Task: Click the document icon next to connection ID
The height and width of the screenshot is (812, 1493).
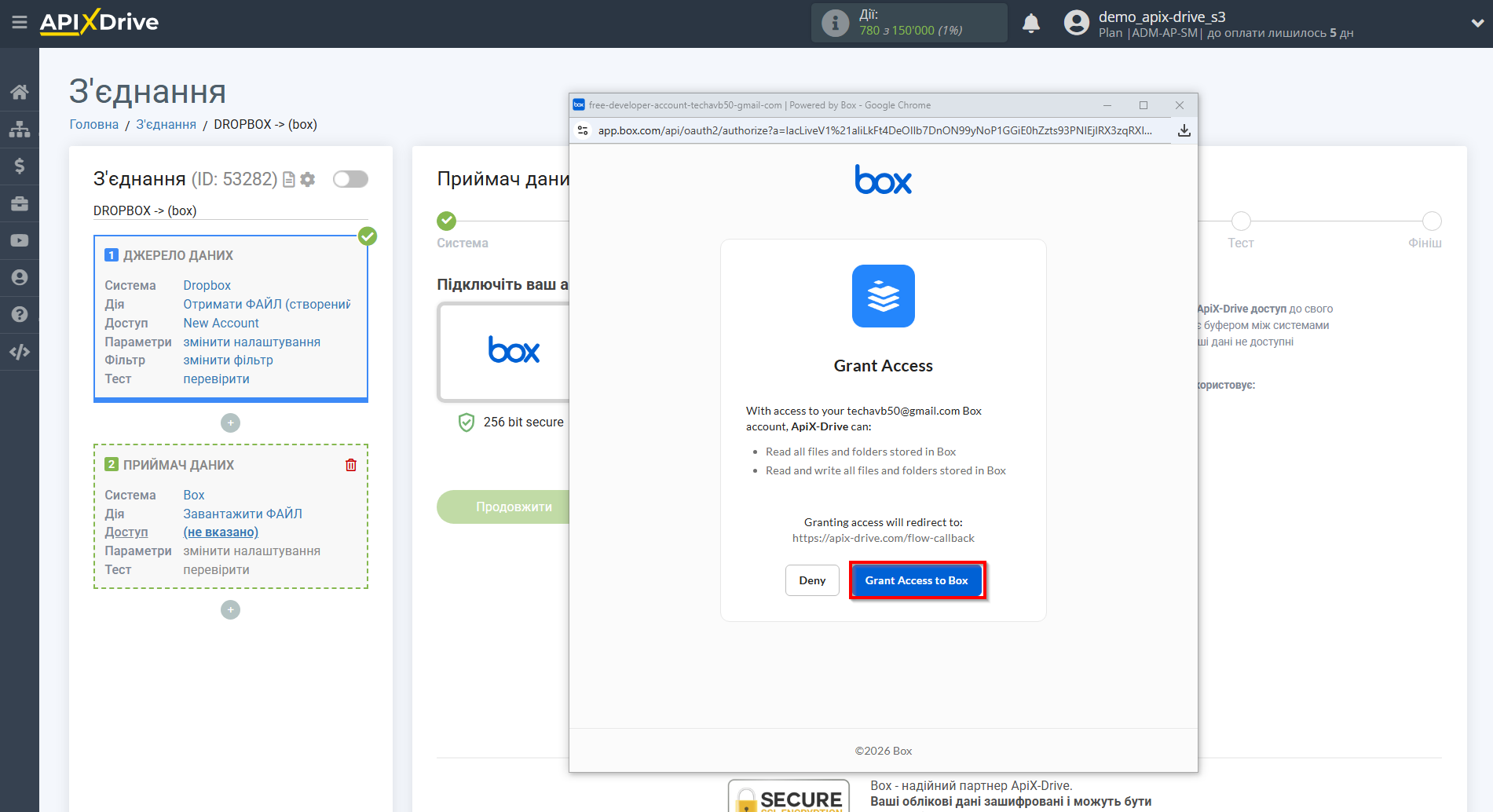Action: point(288,179)
